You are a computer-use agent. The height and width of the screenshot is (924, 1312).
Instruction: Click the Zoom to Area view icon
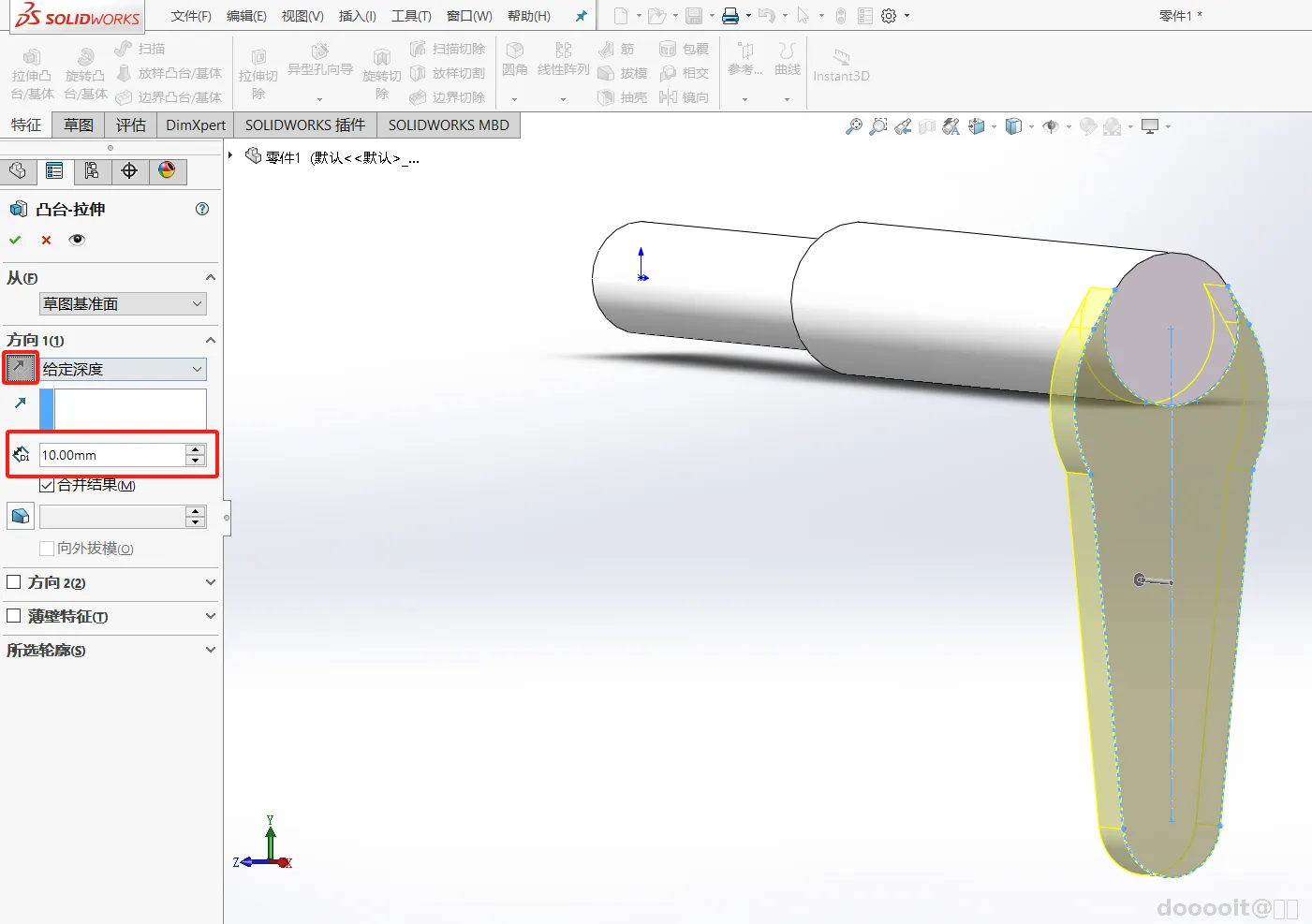tap(877, 126)
